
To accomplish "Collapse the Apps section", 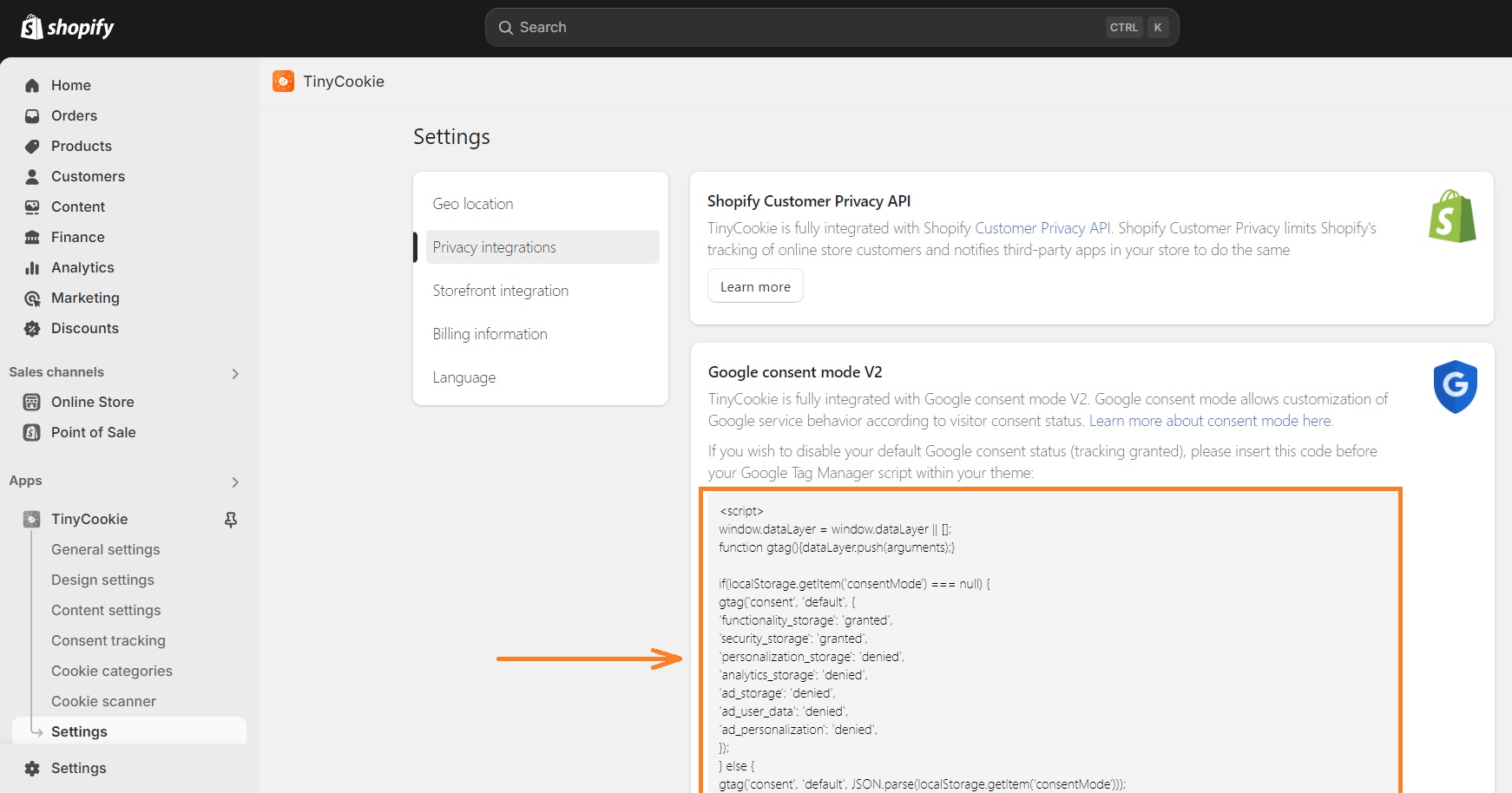I will click(x=235, y=482).
